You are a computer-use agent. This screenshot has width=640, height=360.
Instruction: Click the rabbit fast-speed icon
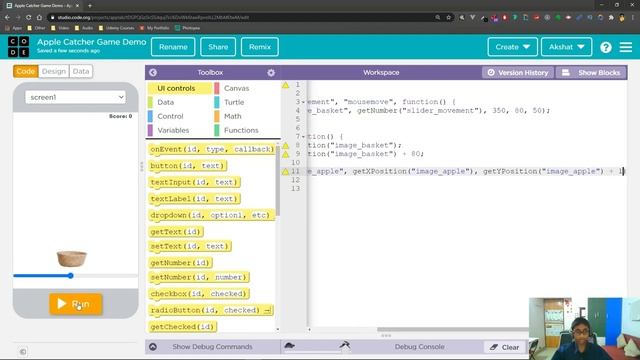pos(345,346)
